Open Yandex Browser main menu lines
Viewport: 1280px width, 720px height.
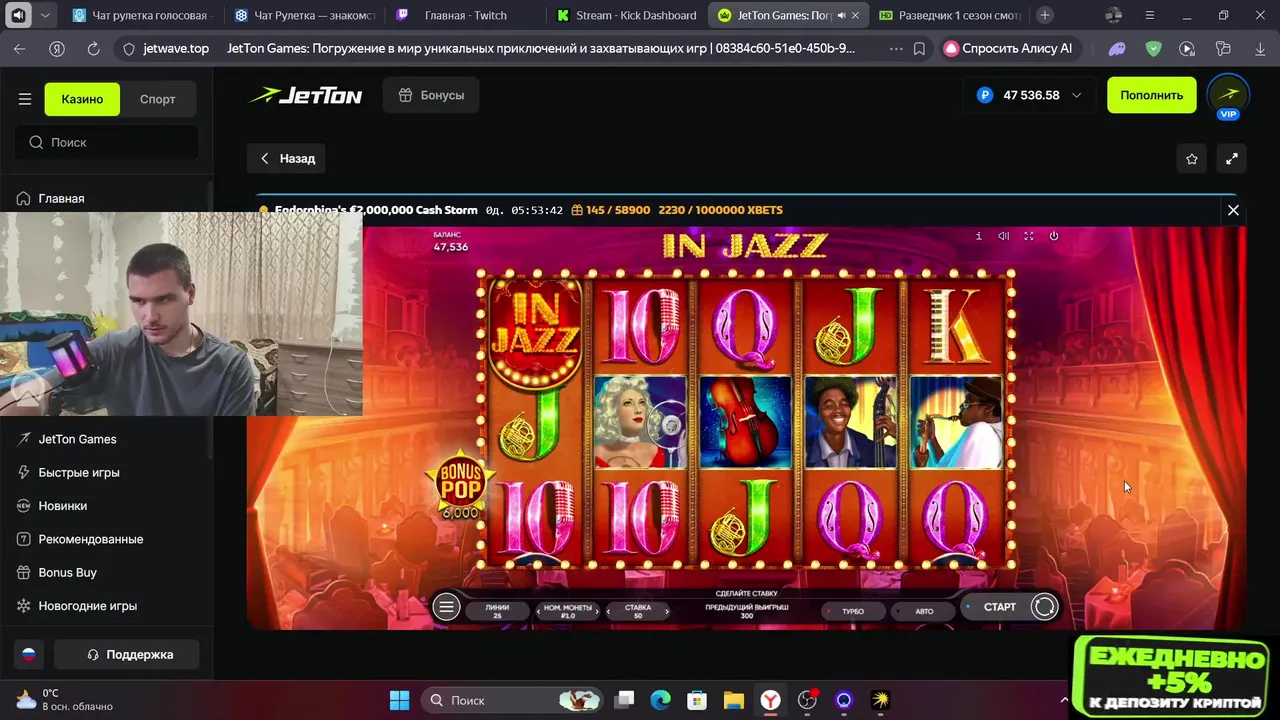[x=1150, y=15]
